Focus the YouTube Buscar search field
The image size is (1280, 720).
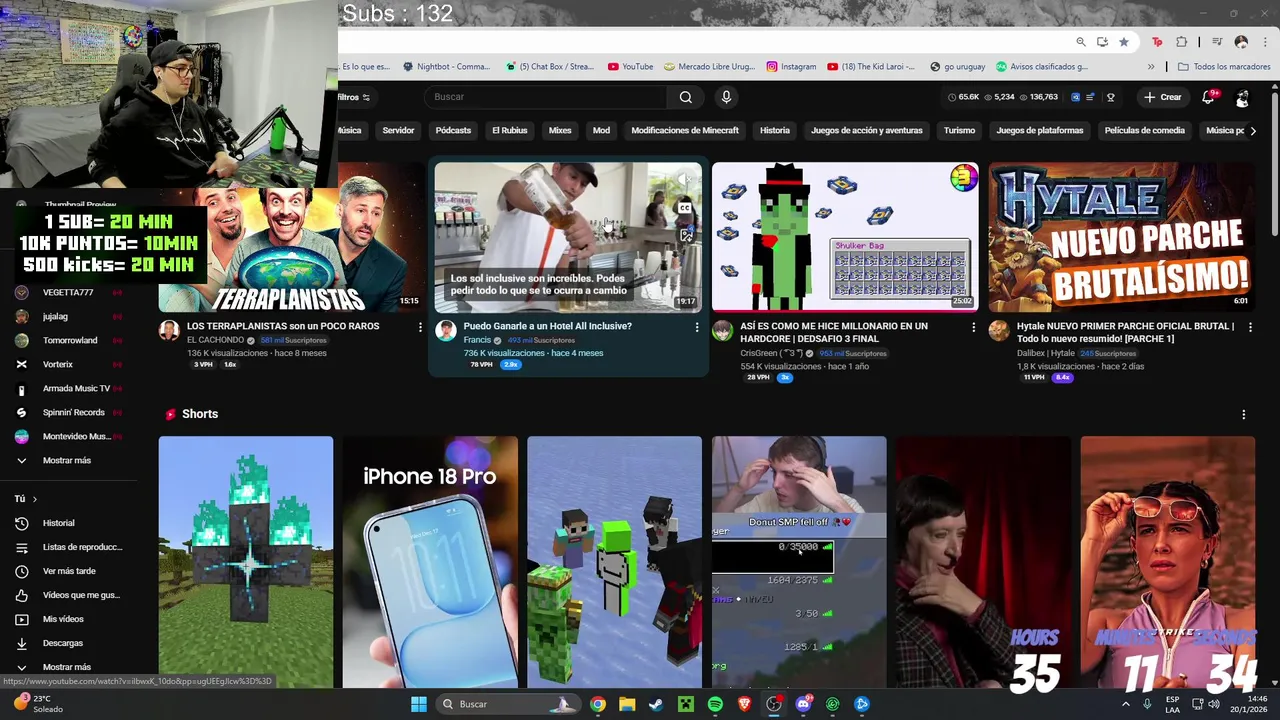click(547, 97)
